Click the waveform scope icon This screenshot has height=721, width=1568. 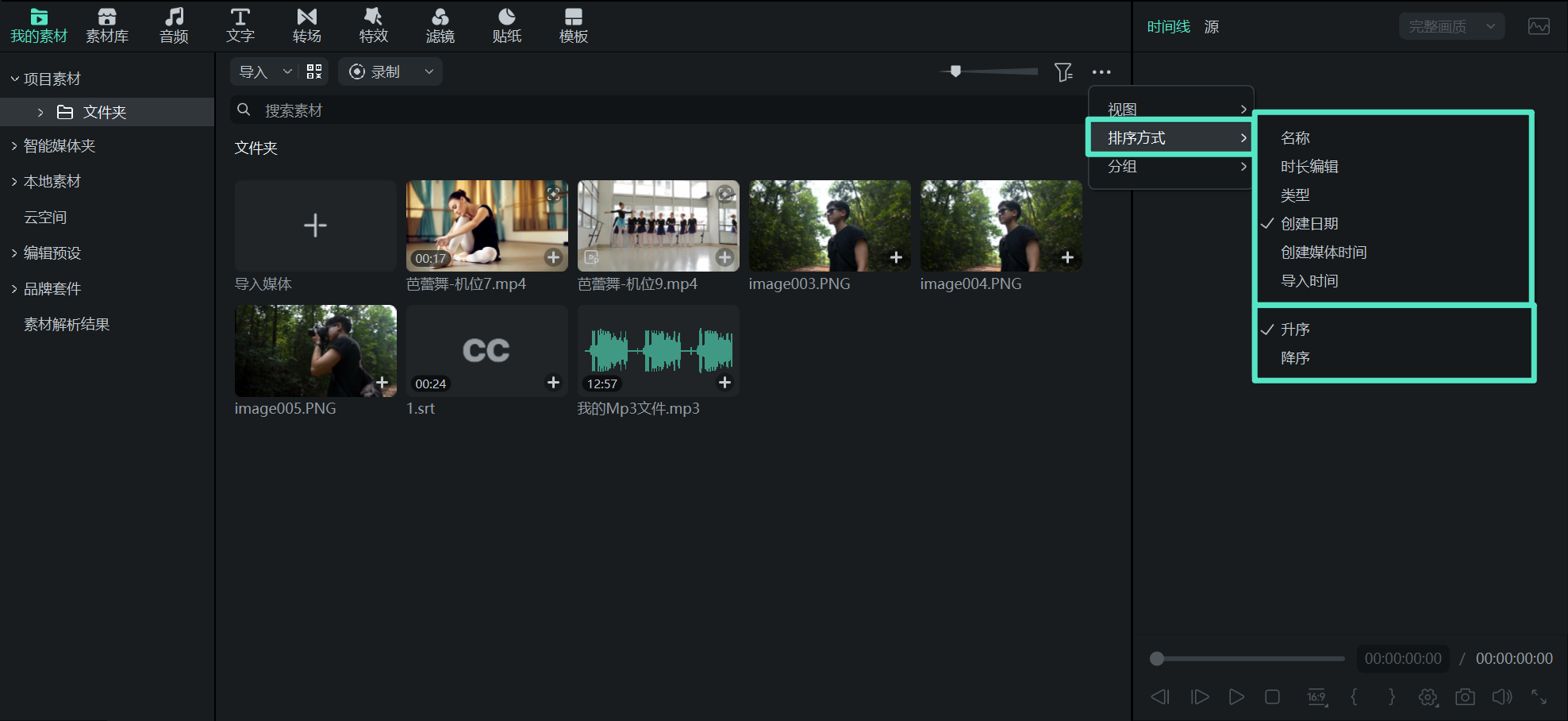pos(1539,26)
